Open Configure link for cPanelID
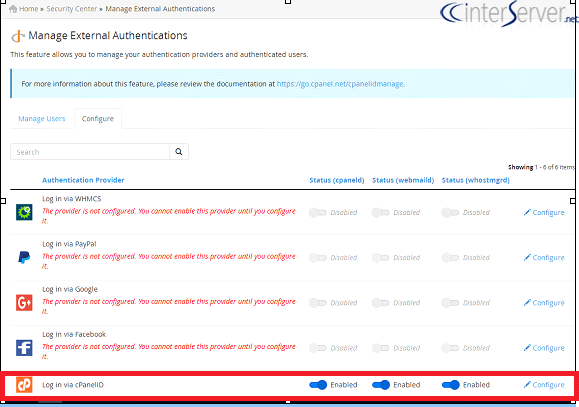This screenshot has width=579, height=407. [x=544, y=385]
